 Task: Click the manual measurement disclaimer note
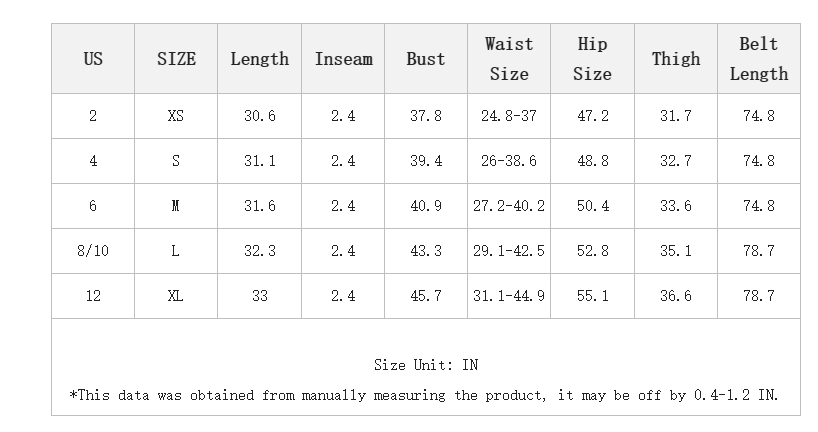(424, 395)
